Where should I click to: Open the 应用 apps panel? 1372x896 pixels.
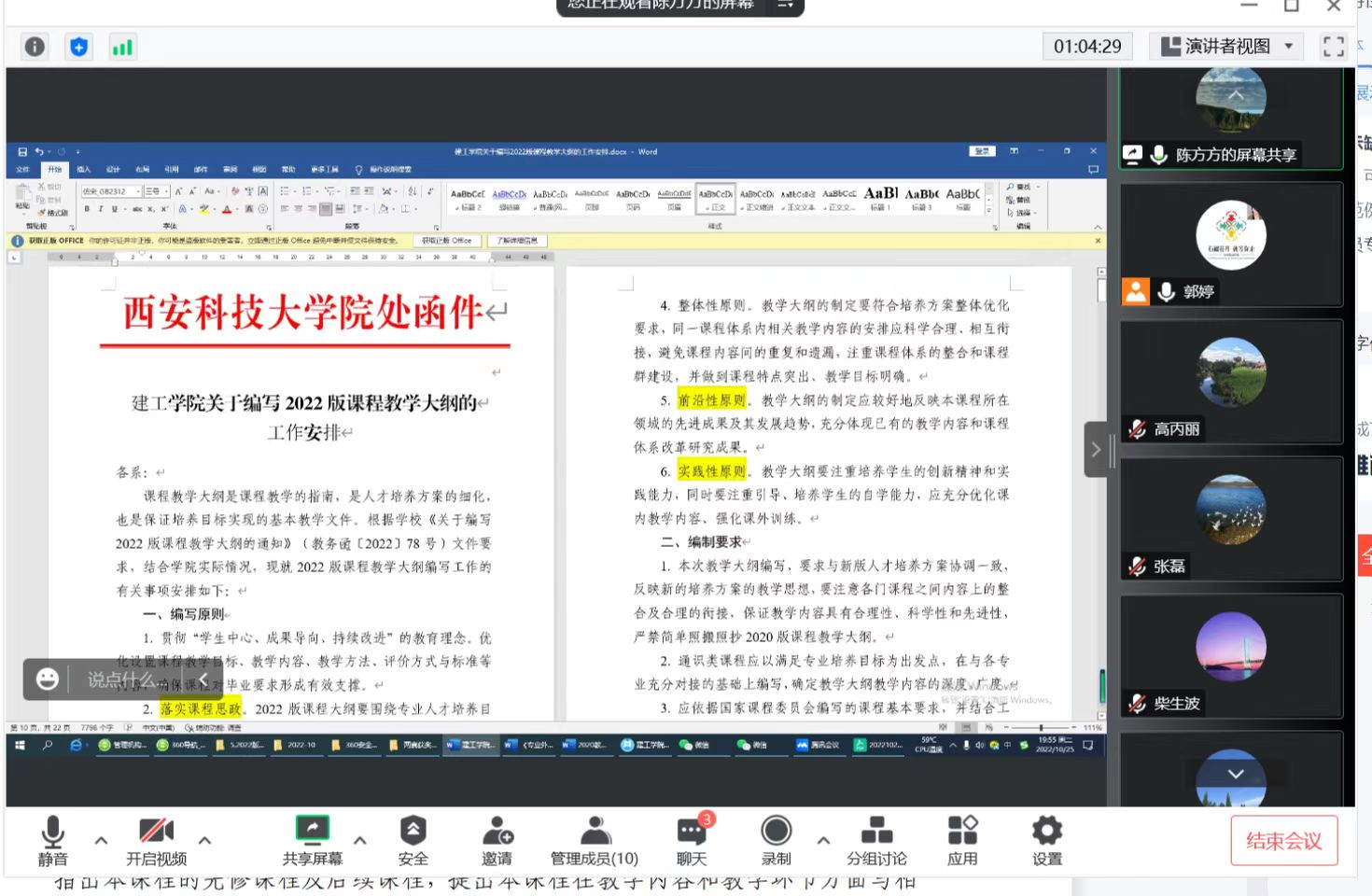[962, 840]
